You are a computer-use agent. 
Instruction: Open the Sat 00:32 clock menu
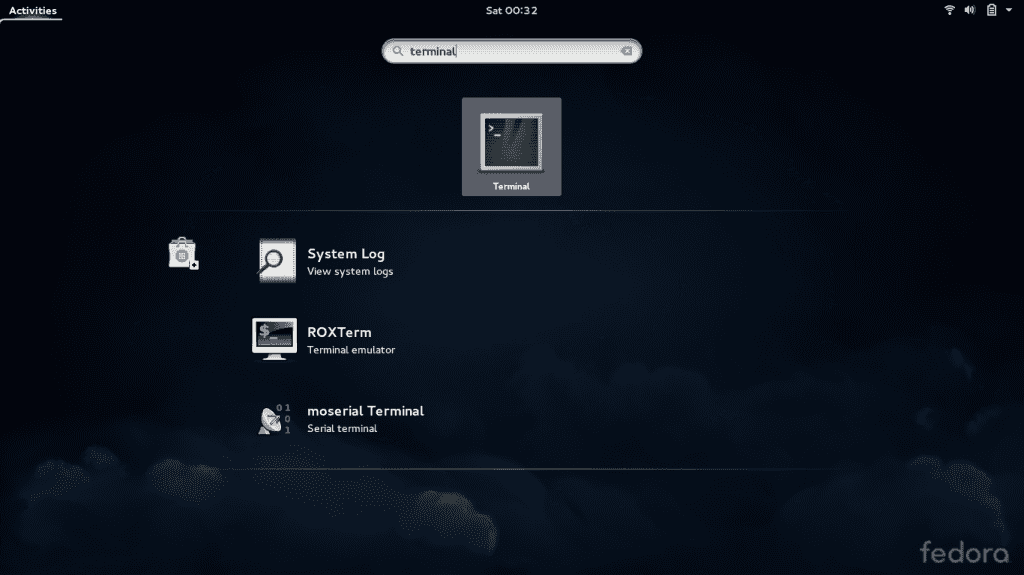click(511, 10)
